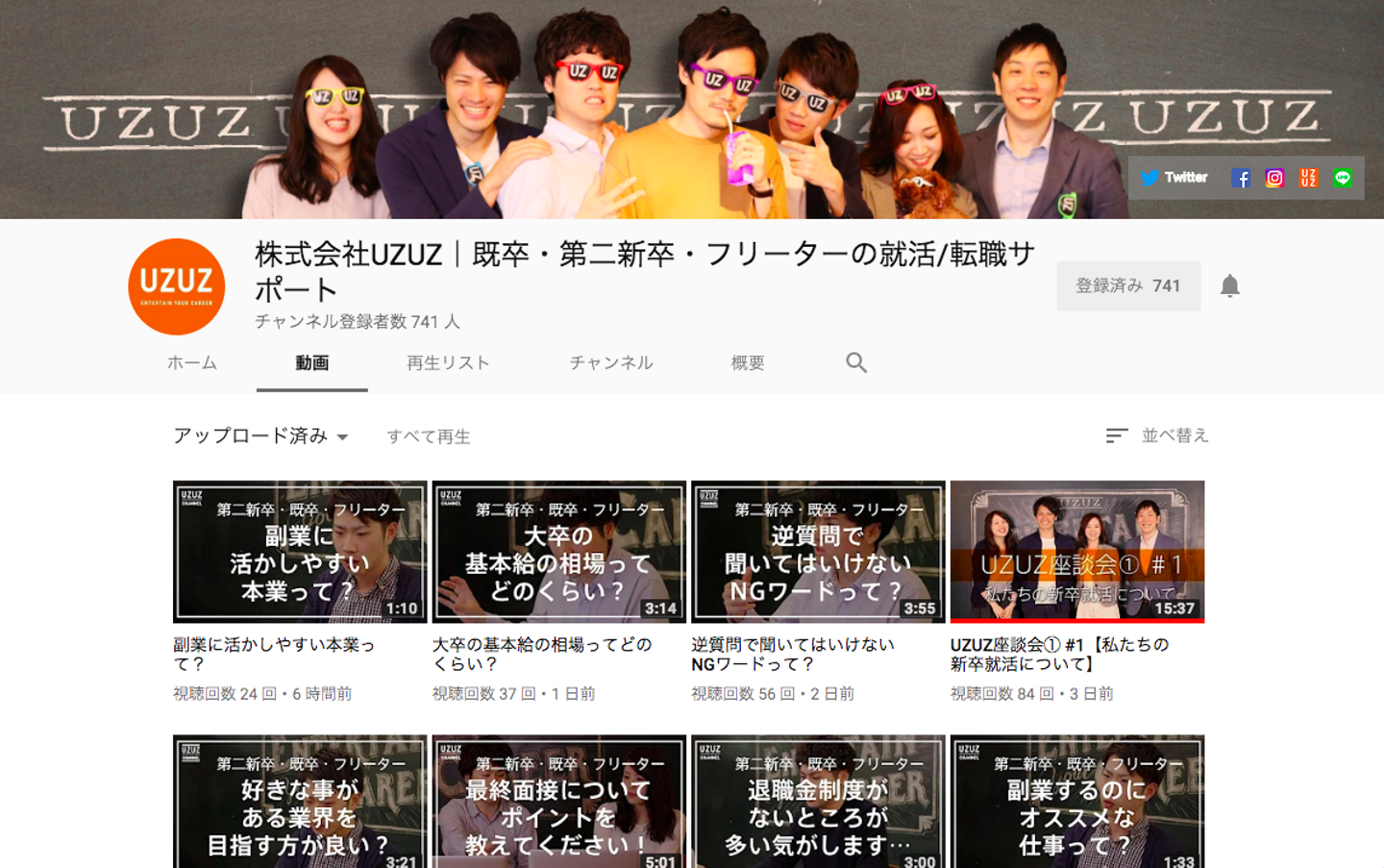Open the 逆質問で聞いてはいけないNGワードって？ title link

(x=793, y=654)
